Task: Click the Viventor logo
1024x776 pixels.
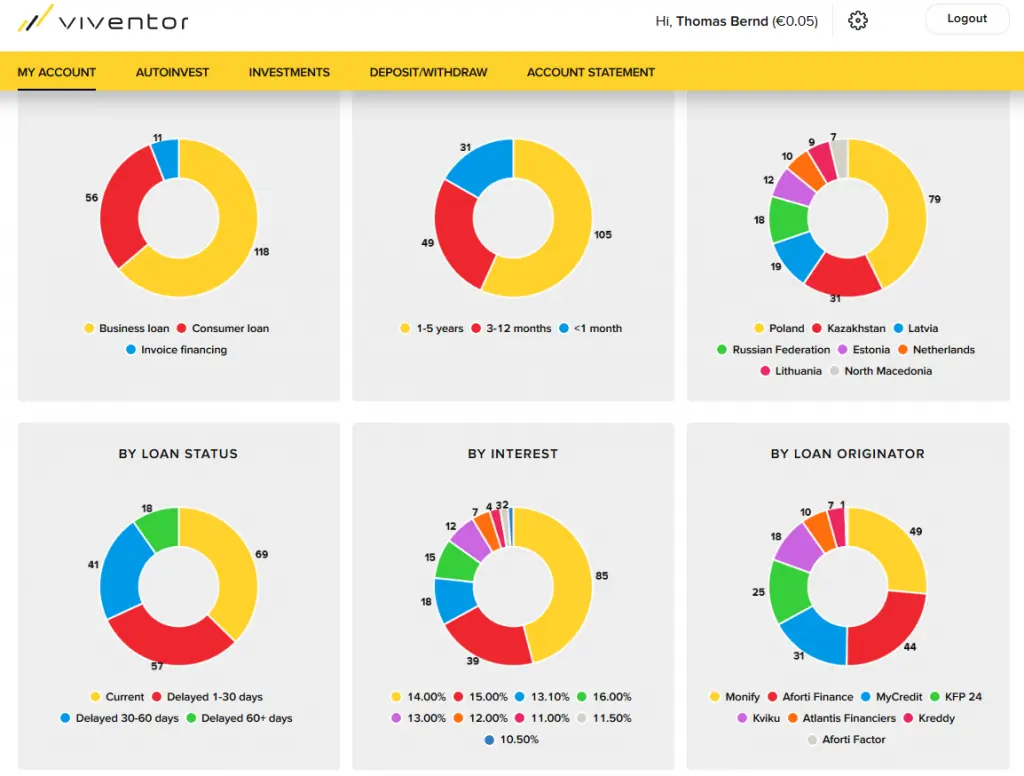Action: coord(103,20)
